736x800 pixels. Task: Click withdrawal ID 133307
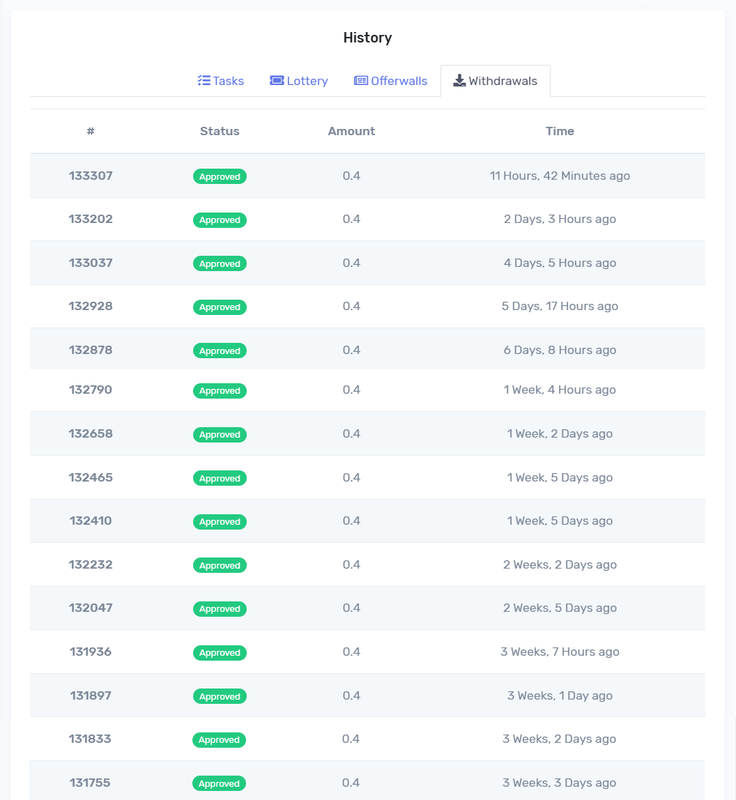(x=90, y=176)
